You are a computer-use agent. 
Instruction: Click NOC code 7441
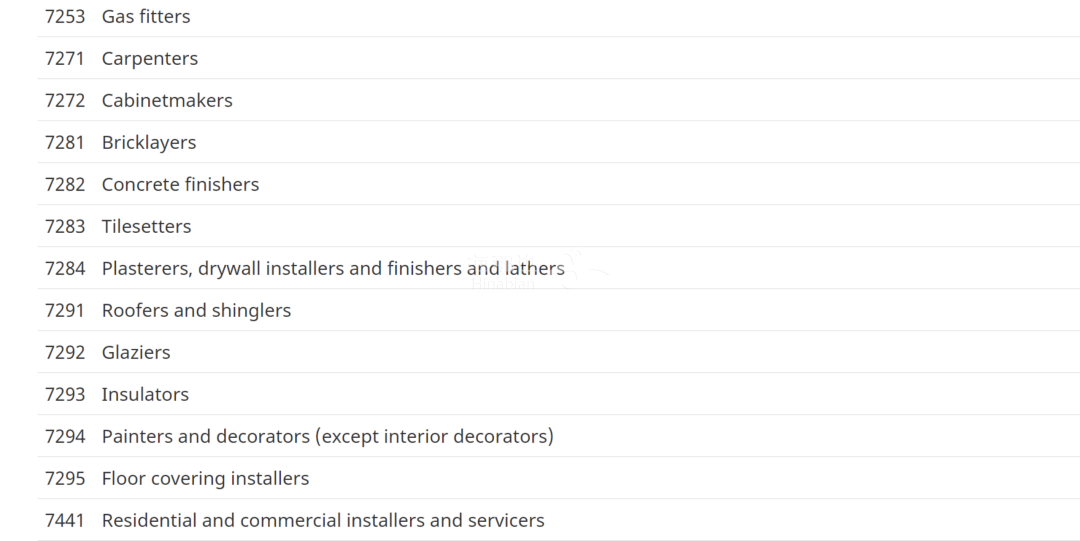[65, 520]
